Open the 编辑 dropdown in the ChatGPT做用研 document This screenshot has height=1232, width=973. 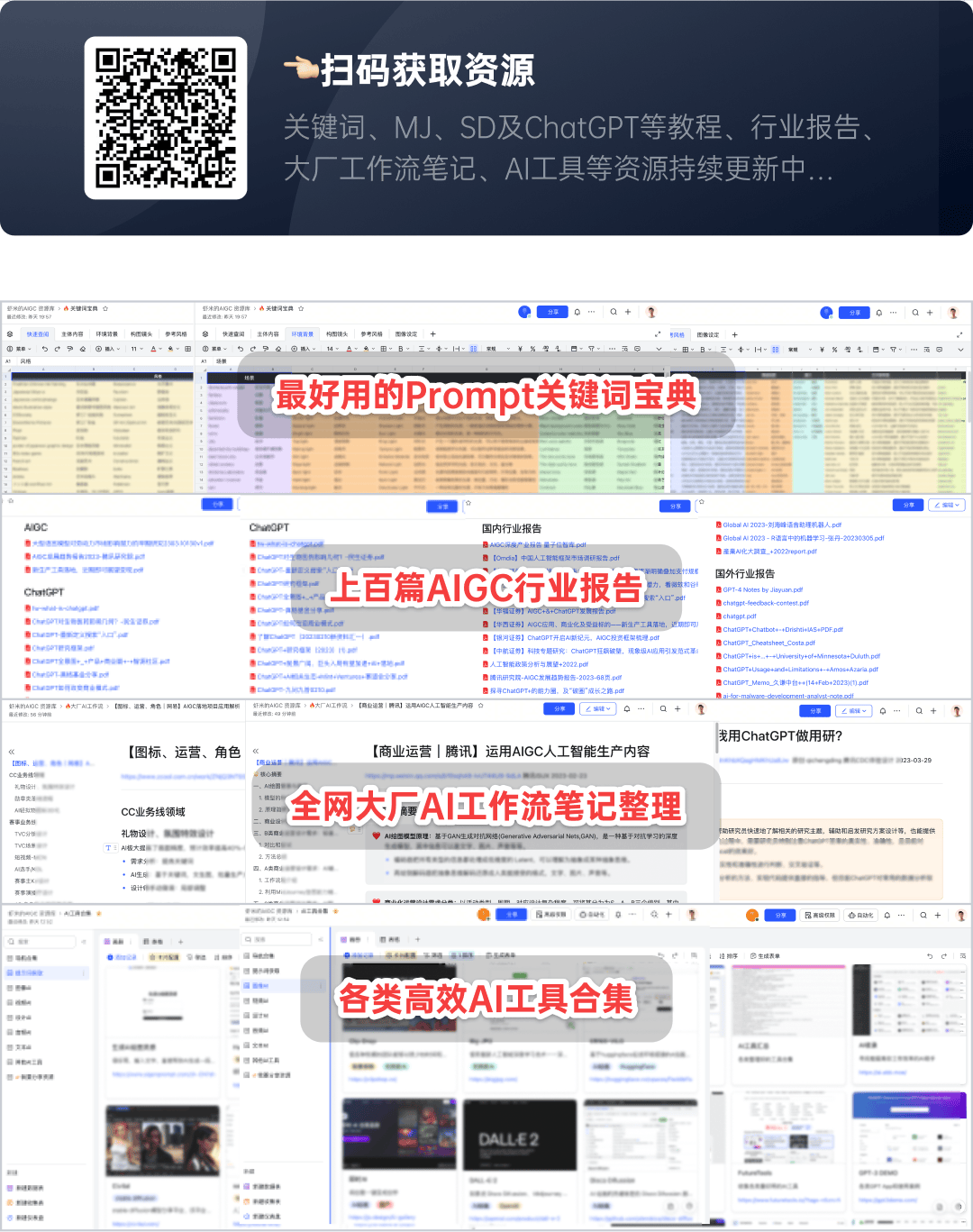[x=854, y=711]
